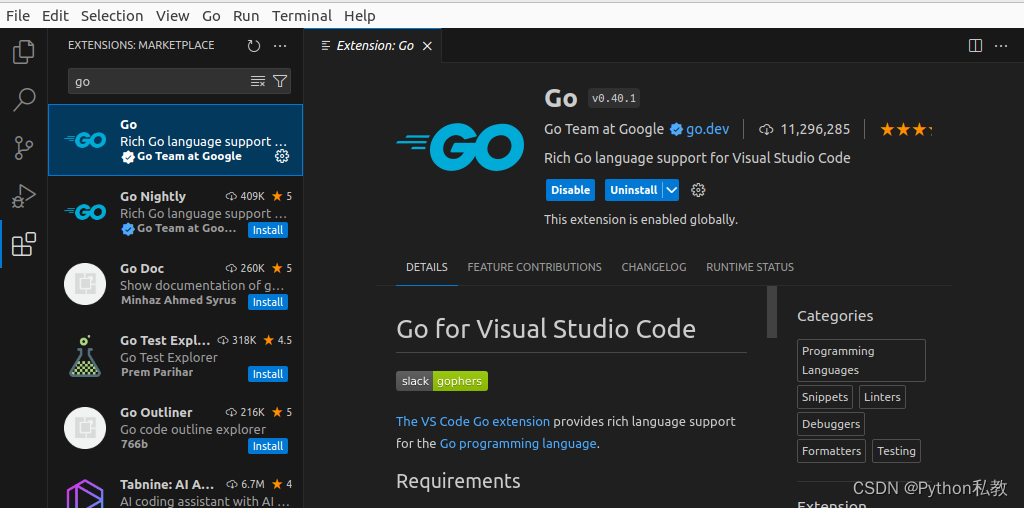Select Go Test Explorer flask icon
Image resolution: width=1024 pixels, height=508 pixels.
(x=85, y=356)
